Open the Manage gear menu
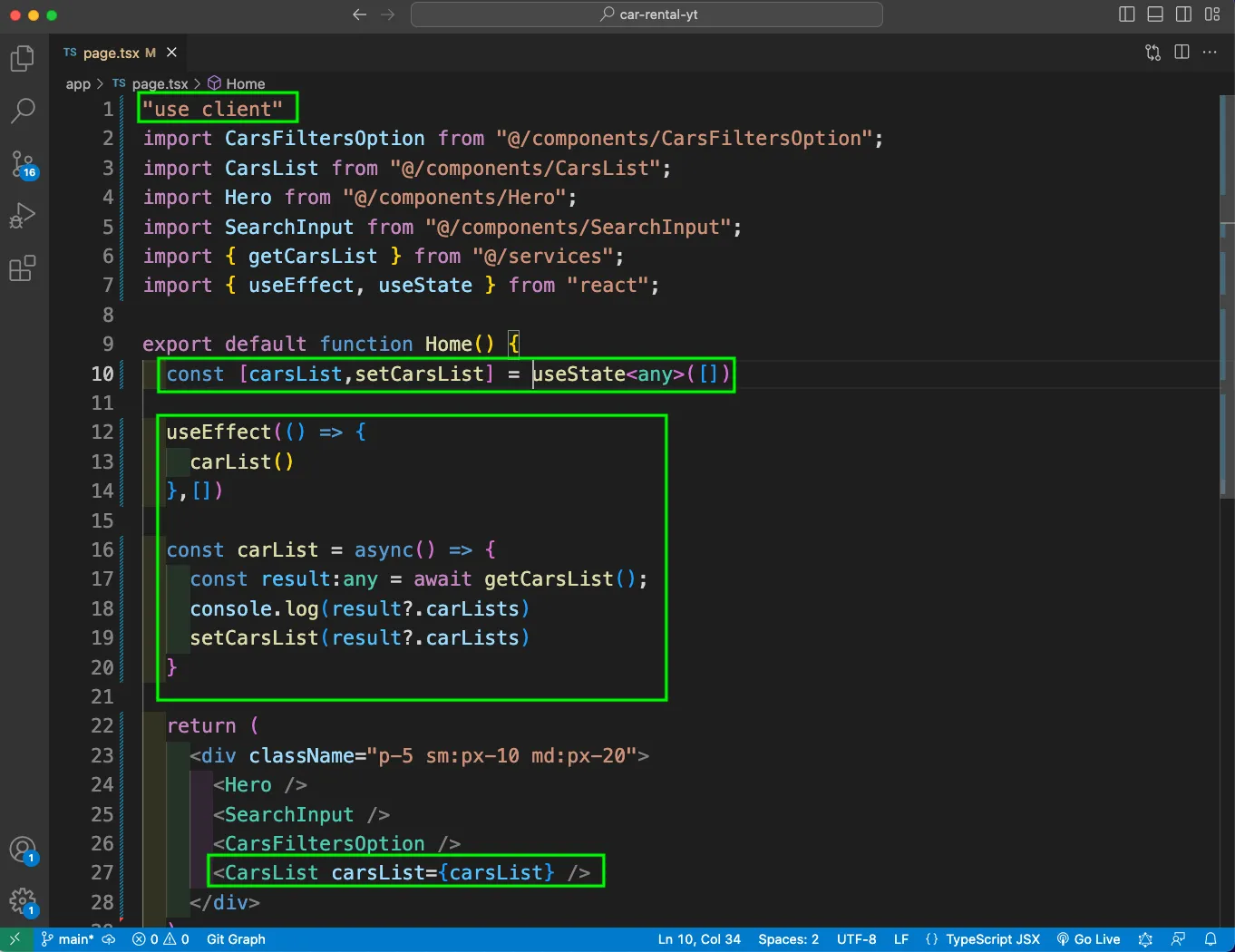1235x952 pixels. (23, 902)
